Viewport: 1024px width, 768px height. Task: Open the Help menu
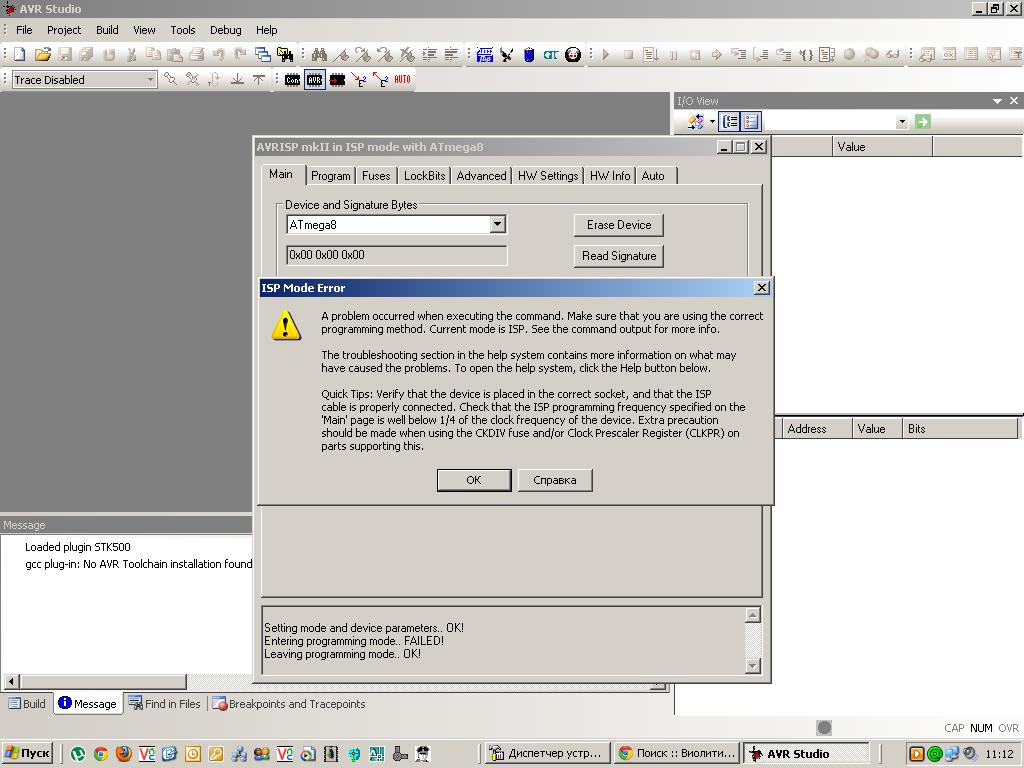click(x=266, y=30)
